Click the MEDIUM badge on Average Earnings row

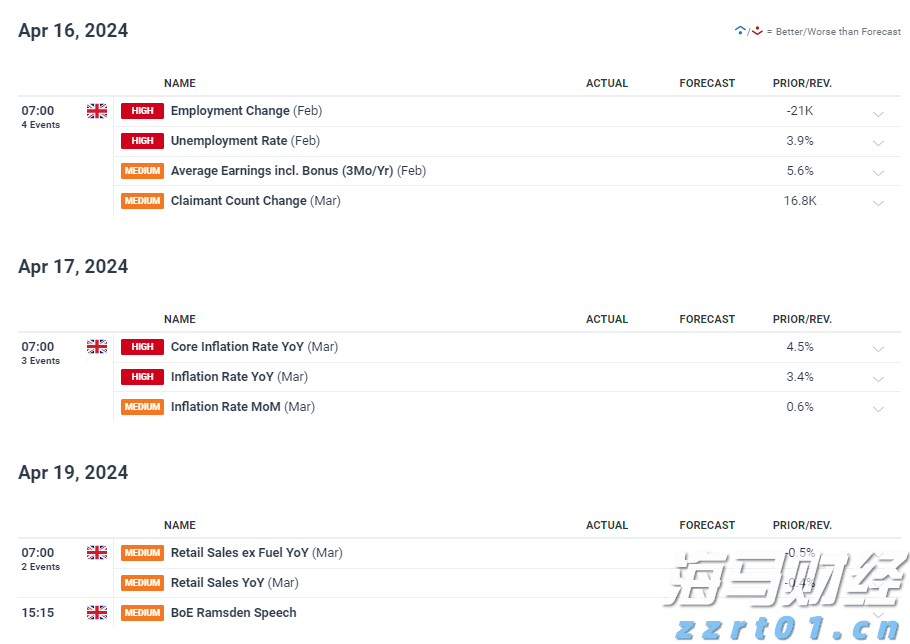pyautogui.click(x=142, y=170)
